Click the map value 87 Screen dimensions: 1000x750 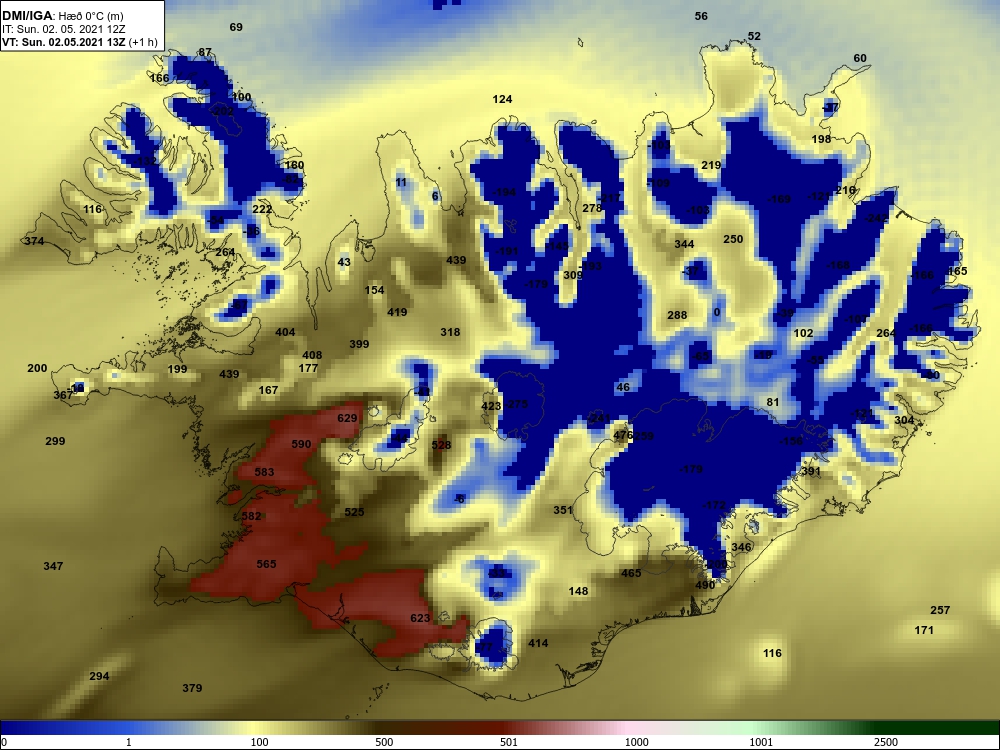205,52
